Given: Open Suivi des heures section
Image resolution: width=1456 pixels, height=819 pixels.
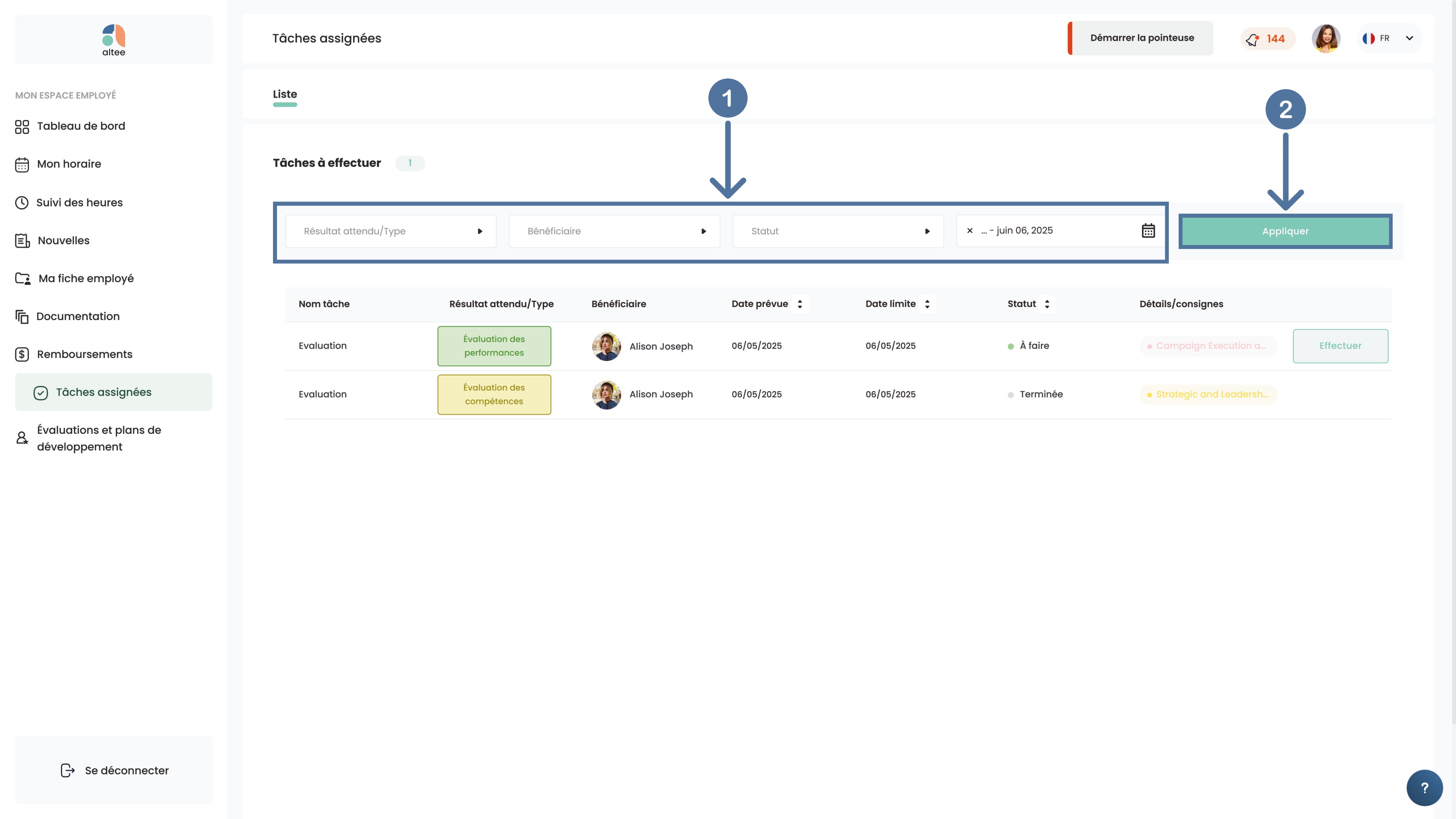Looking at the screenshot, I should 79,202.
